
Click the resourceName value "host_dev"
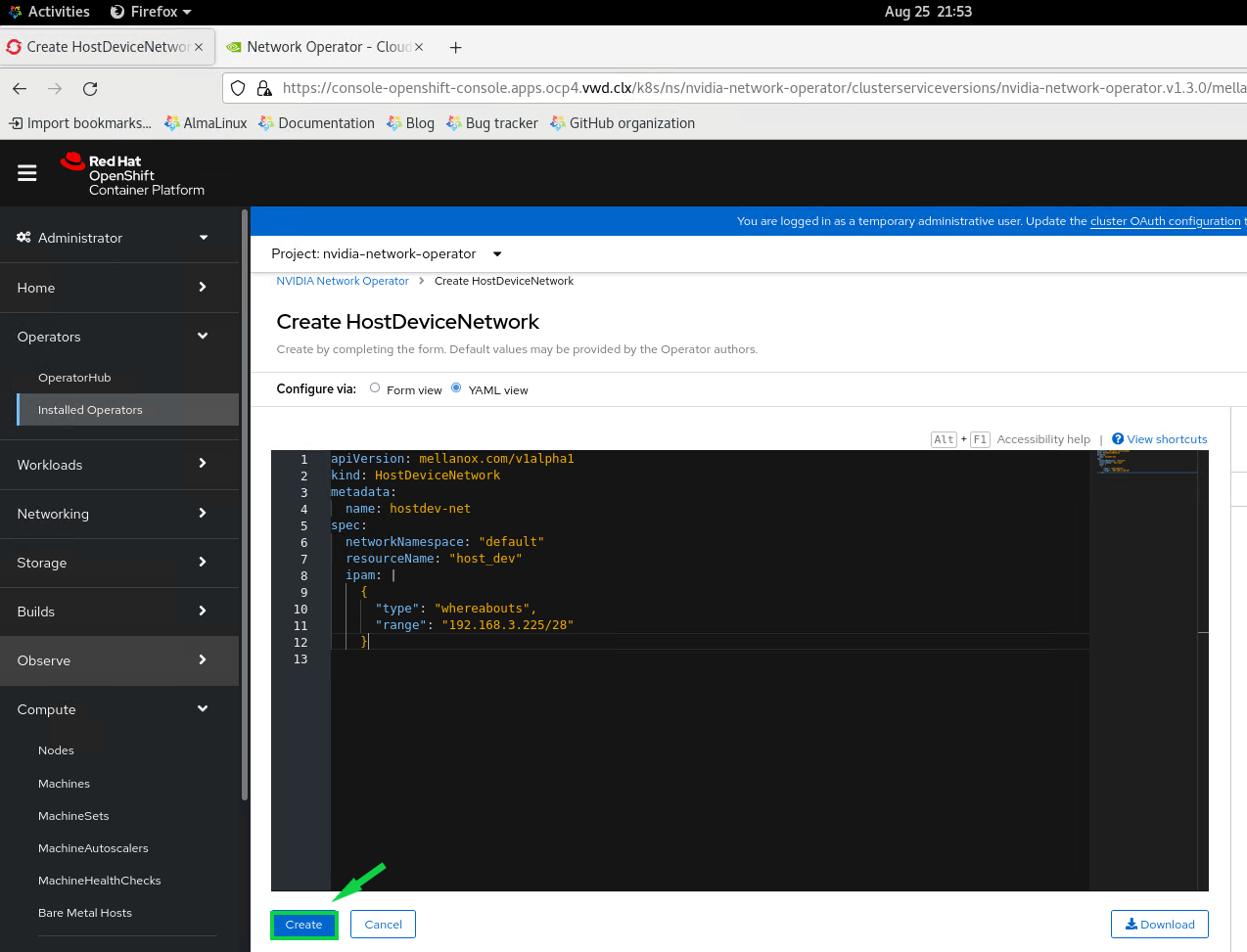click(485, 559)
